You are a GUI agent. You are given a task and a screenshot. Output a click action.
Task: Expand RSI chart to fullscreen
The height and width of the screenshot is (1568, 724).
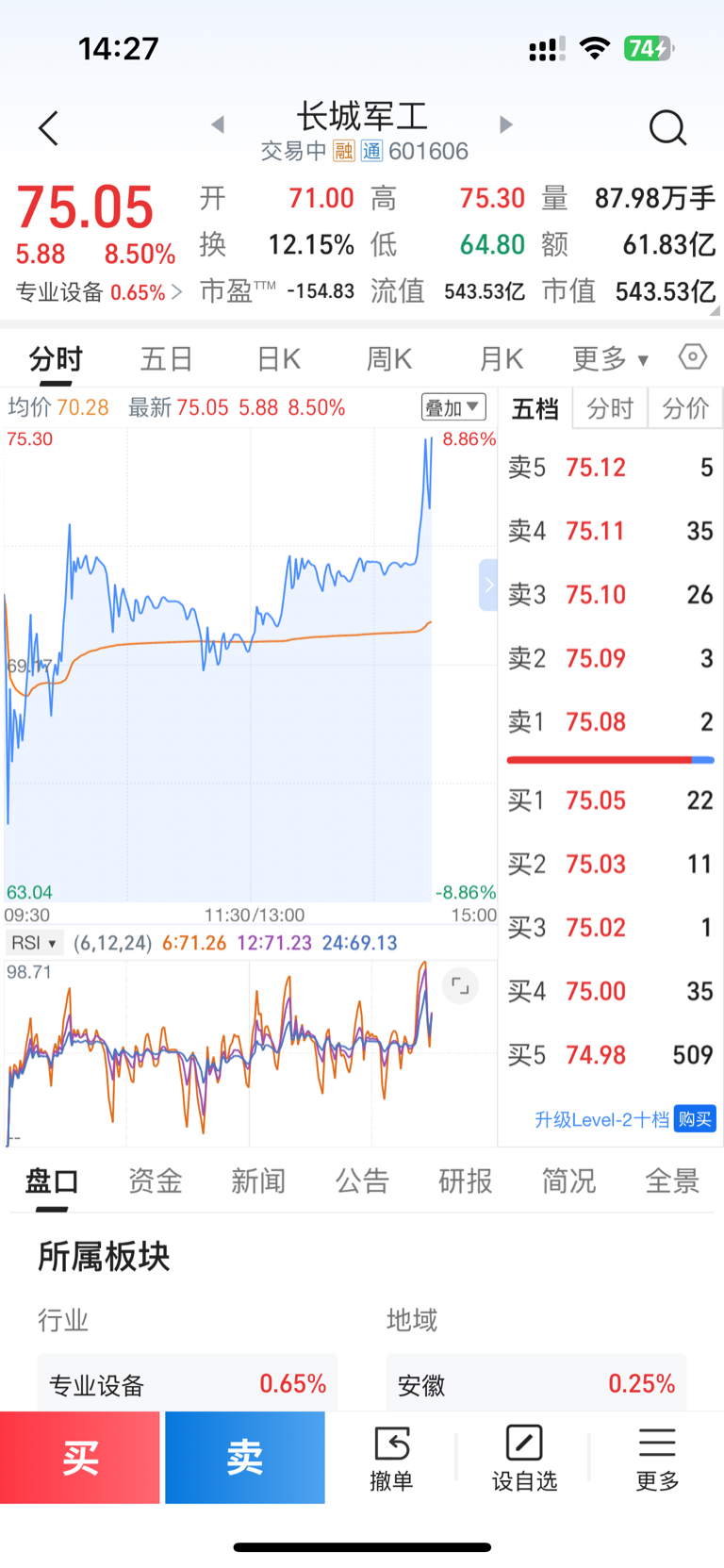coord(460,986)
